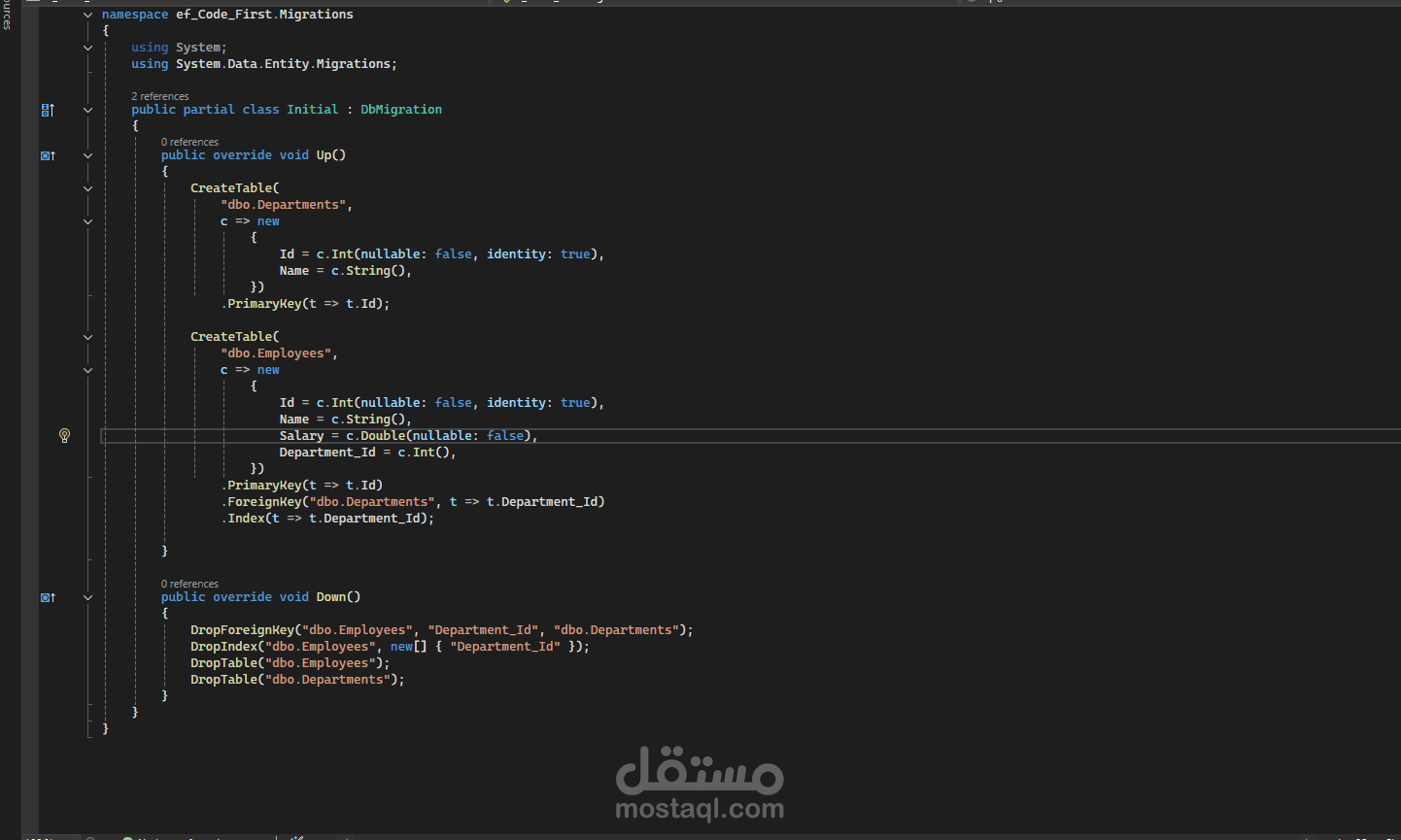The width and height of the screenshot is (1401, 840).
Task: Click 'System.Data.Entity.Migrations' in the using line
Action: (x=283, y=64)
